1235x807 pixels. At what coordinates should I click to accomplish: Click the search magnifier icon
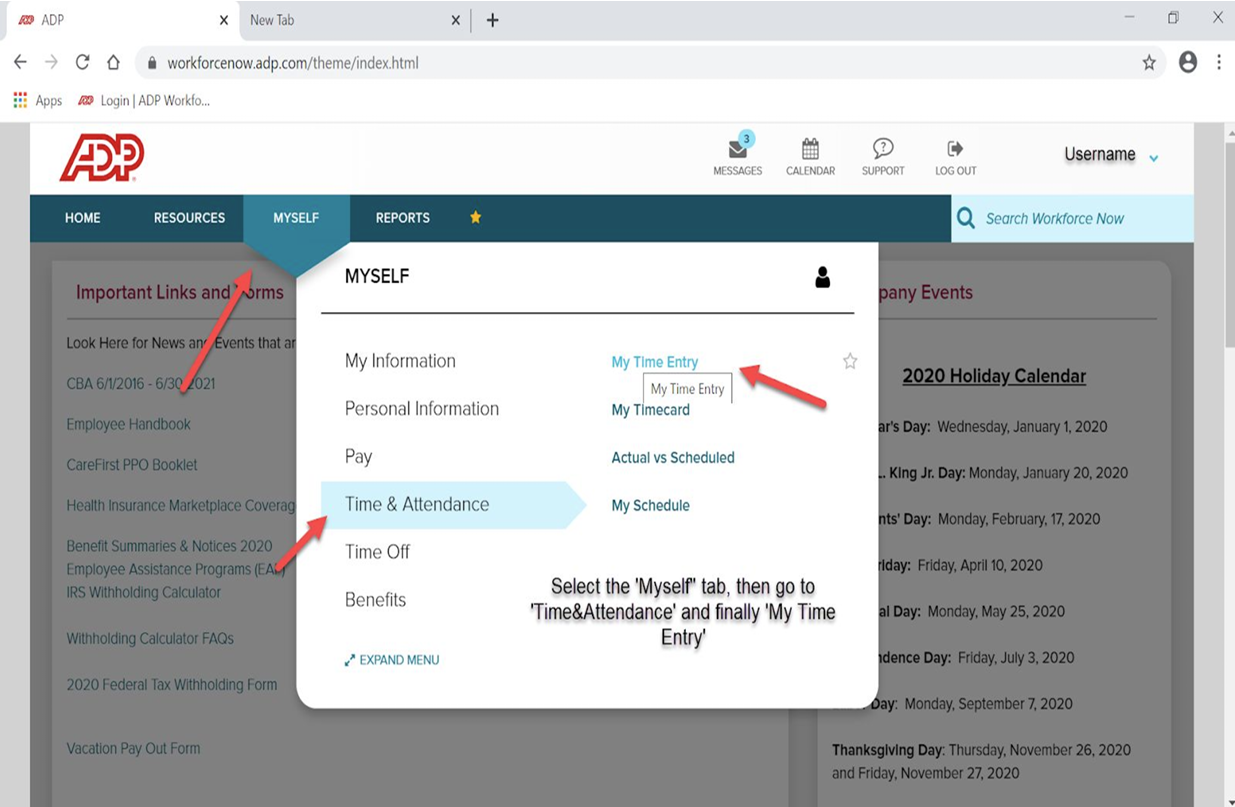point(966,218)
